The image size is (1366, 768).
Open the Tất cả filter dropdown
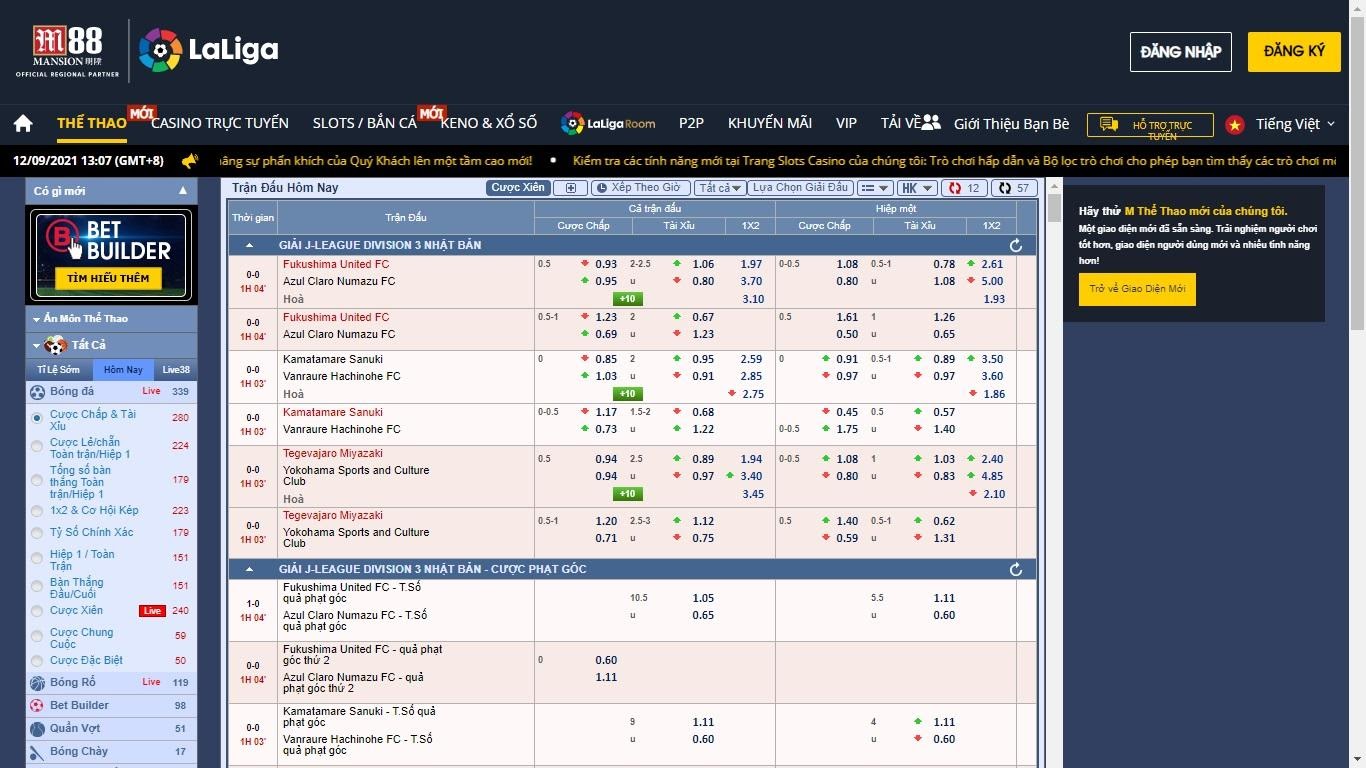(720, 188)
